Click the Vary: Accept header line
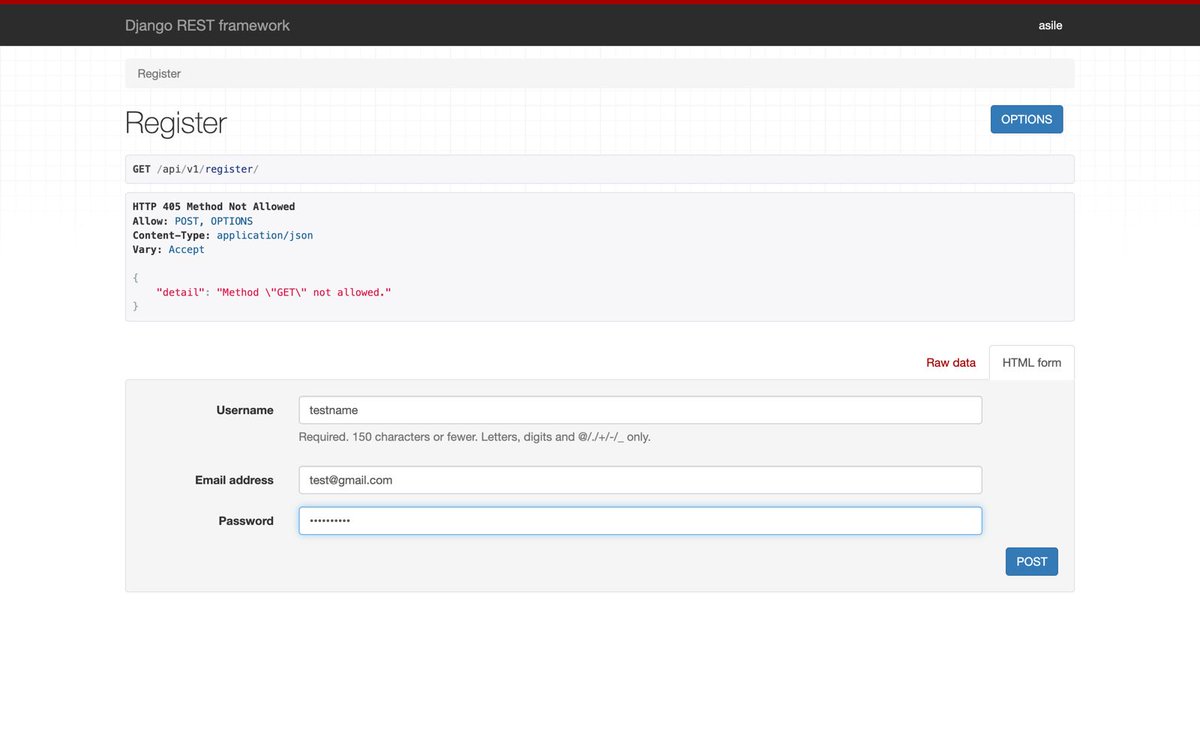Screen dimensions: 1200x750 (169, 250)
